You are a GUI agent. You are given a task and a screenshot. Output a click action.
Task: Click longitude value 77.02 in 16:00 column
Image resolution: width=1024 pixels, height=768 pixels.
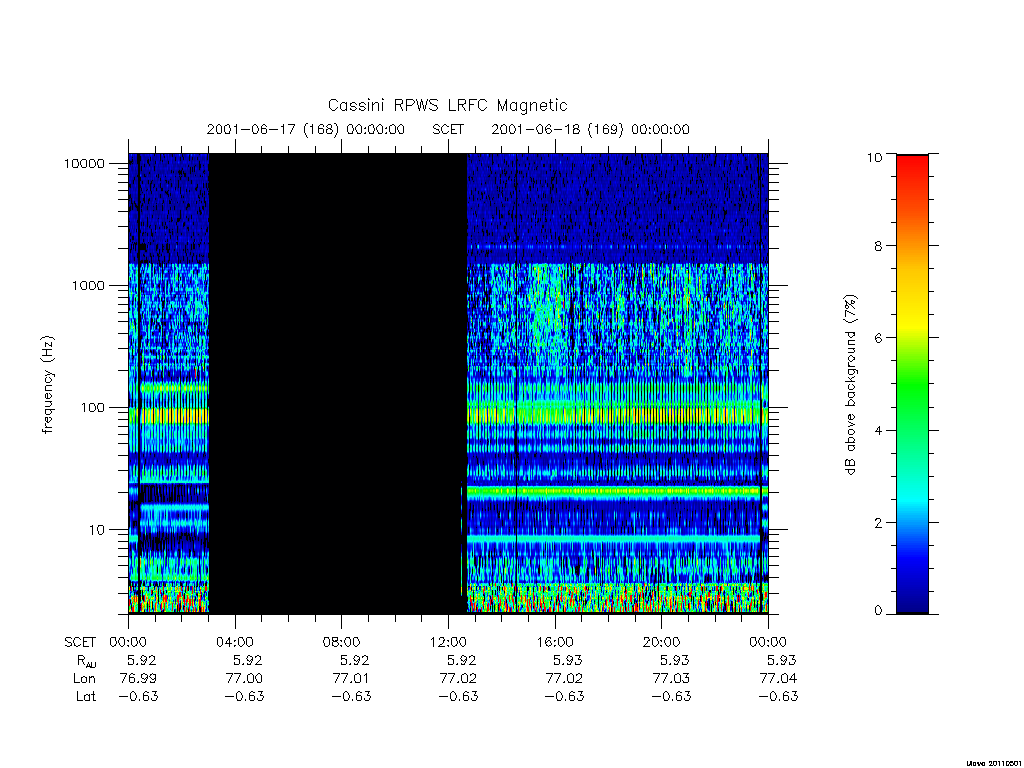[564, 679]
